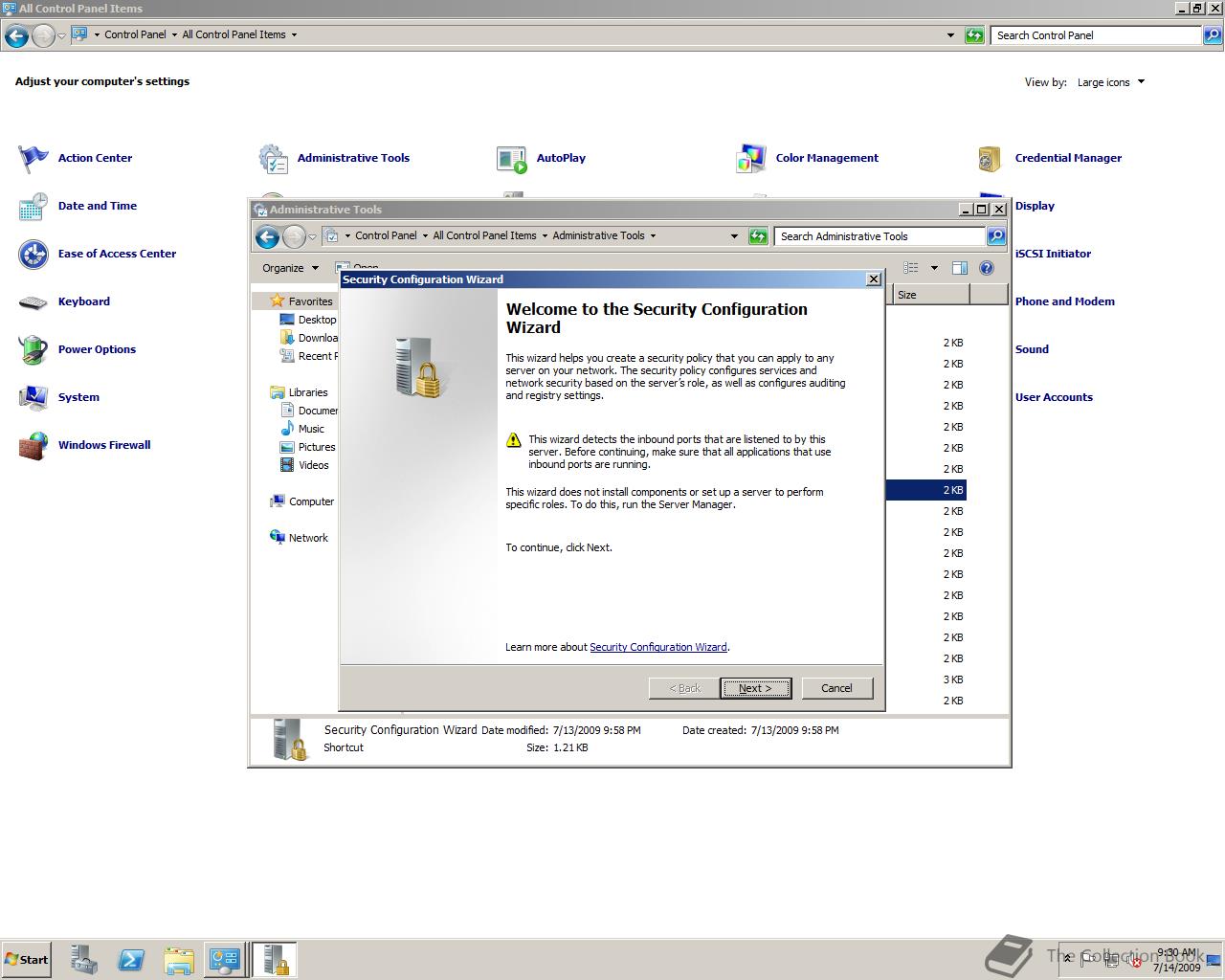Open Date and Time icon

tap(33, 206)
